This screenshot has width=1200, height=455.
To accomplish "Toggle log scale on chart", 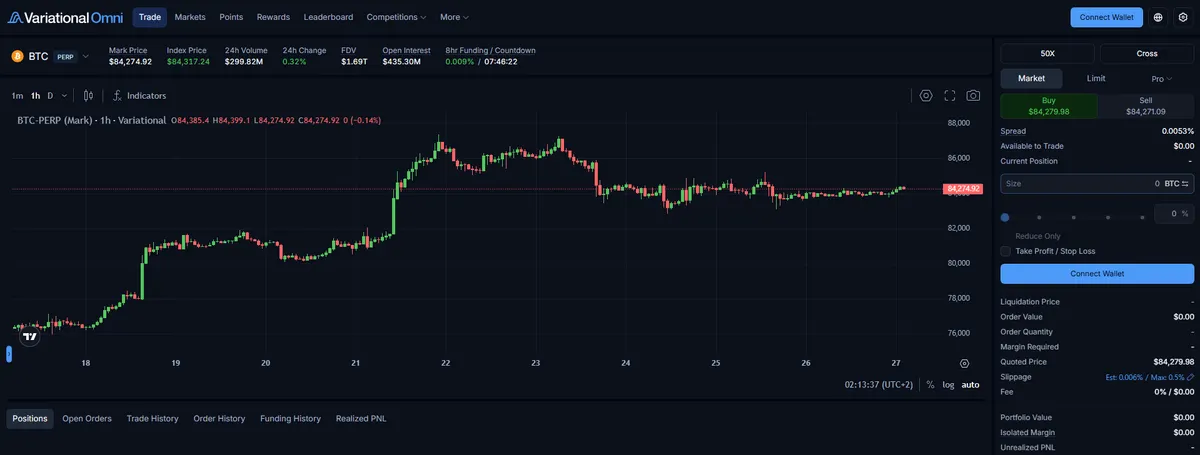I will point(948,384).
